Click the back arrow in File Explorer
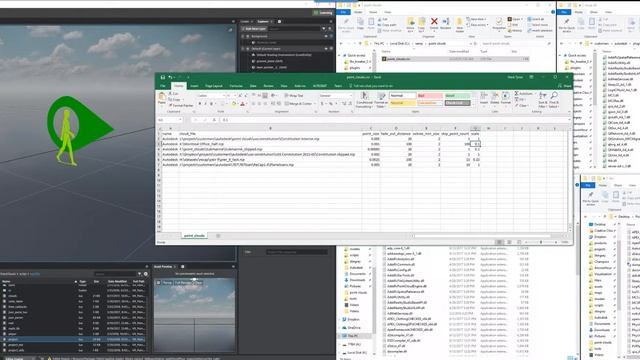The image size is (640, 360). click(x=341, y=44)
